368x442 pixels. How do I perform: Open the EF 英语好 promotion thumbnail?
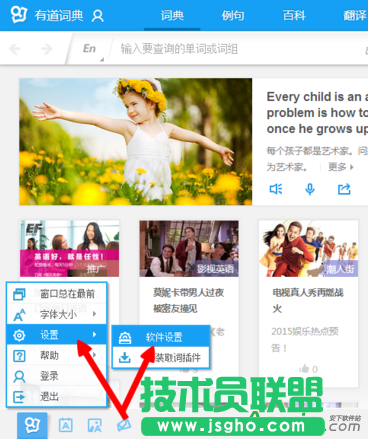[x=70, y=248]
